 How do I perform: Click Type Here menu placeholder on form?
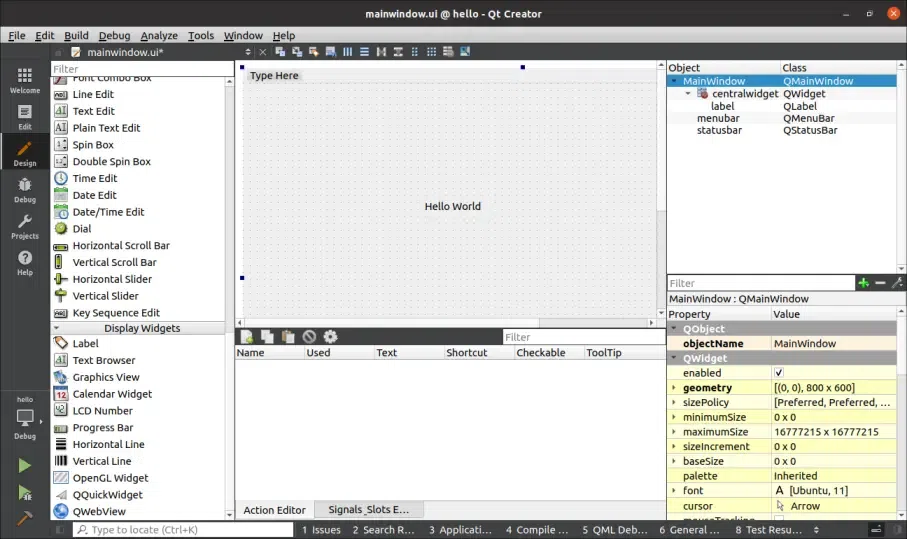pos(274,75)
